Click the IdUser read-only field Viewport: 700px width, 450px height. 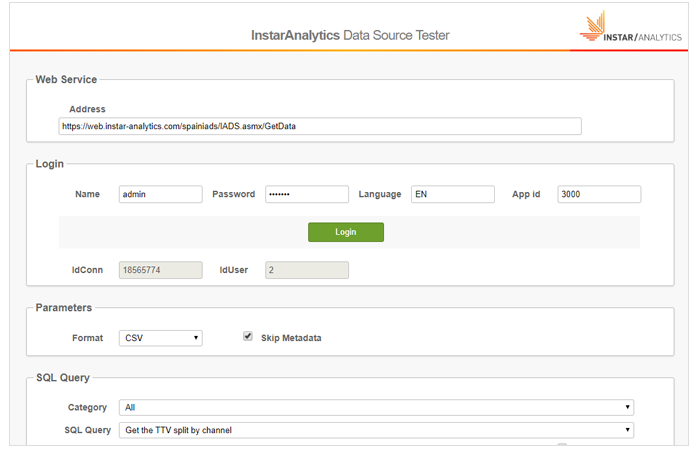coord(306,270)
